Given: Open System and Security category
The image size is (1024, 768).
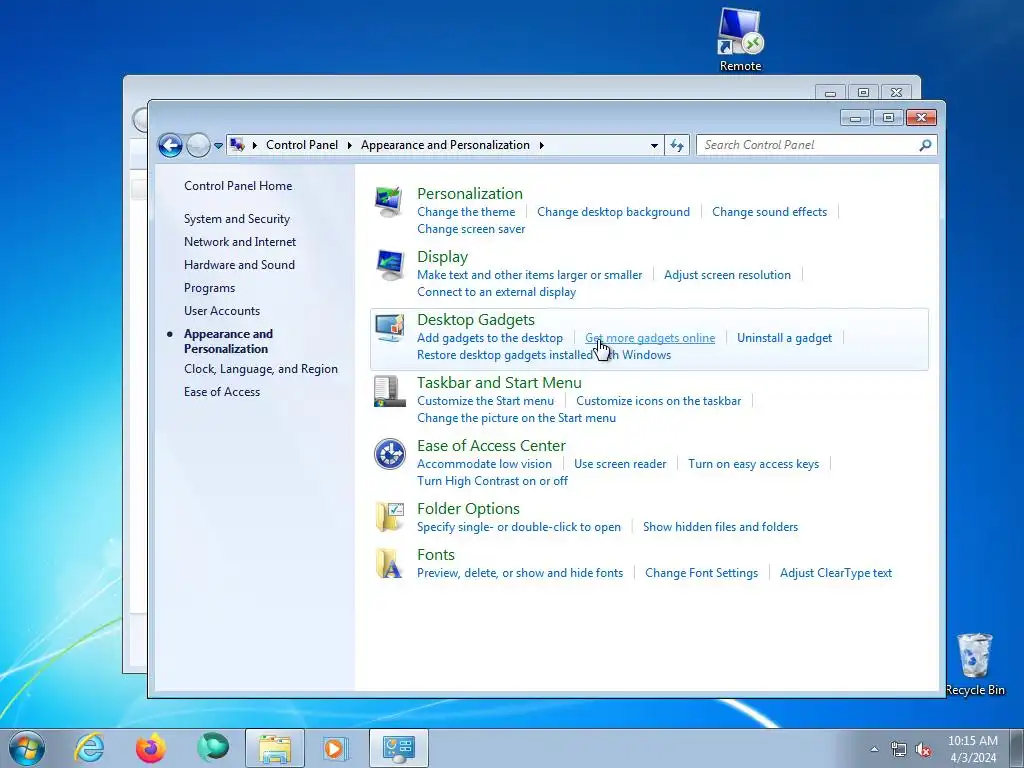Looking at the screenshot, I should (x=236, y=219).
